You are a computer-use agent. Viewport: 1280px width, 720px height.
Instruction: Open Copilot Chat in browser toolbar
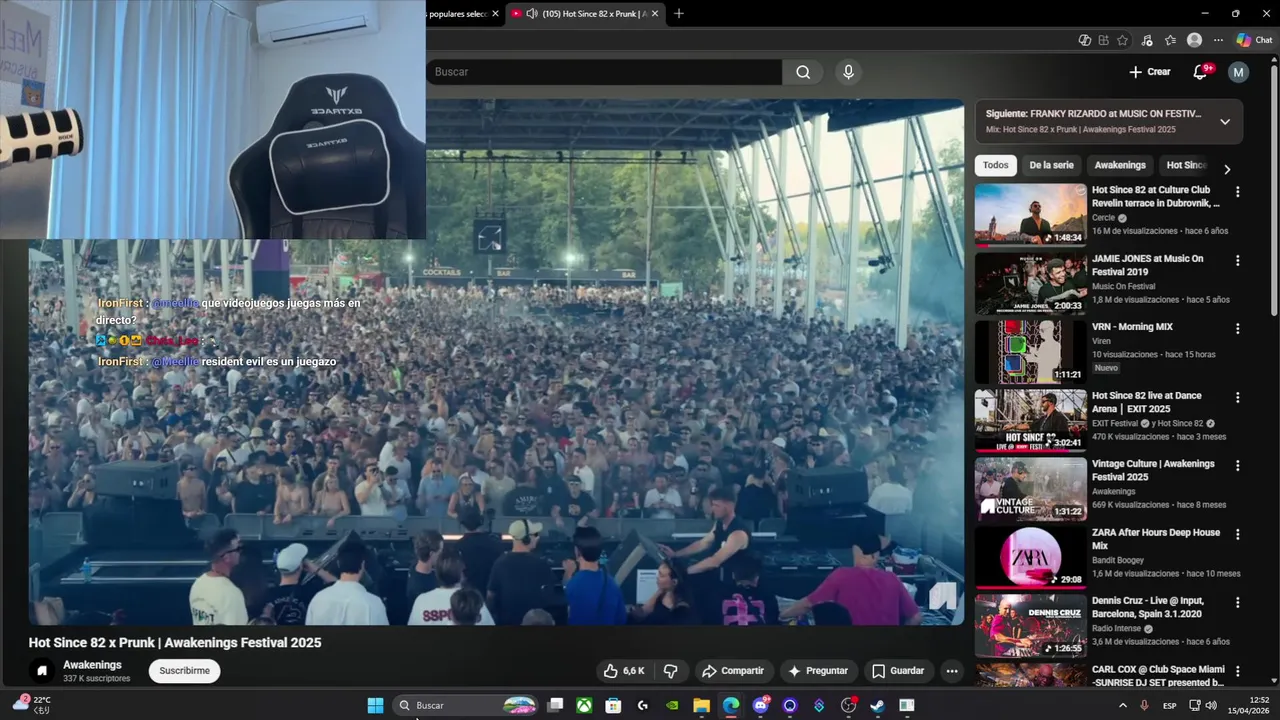pos(1254,40)
